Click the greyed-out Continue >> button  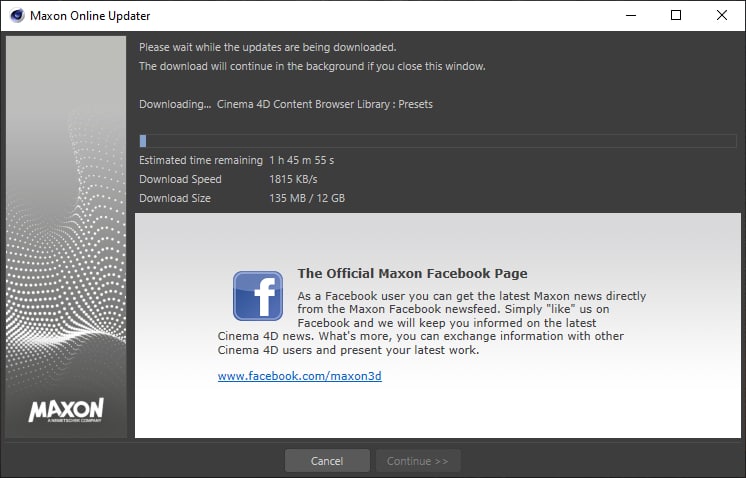[418, 461]
